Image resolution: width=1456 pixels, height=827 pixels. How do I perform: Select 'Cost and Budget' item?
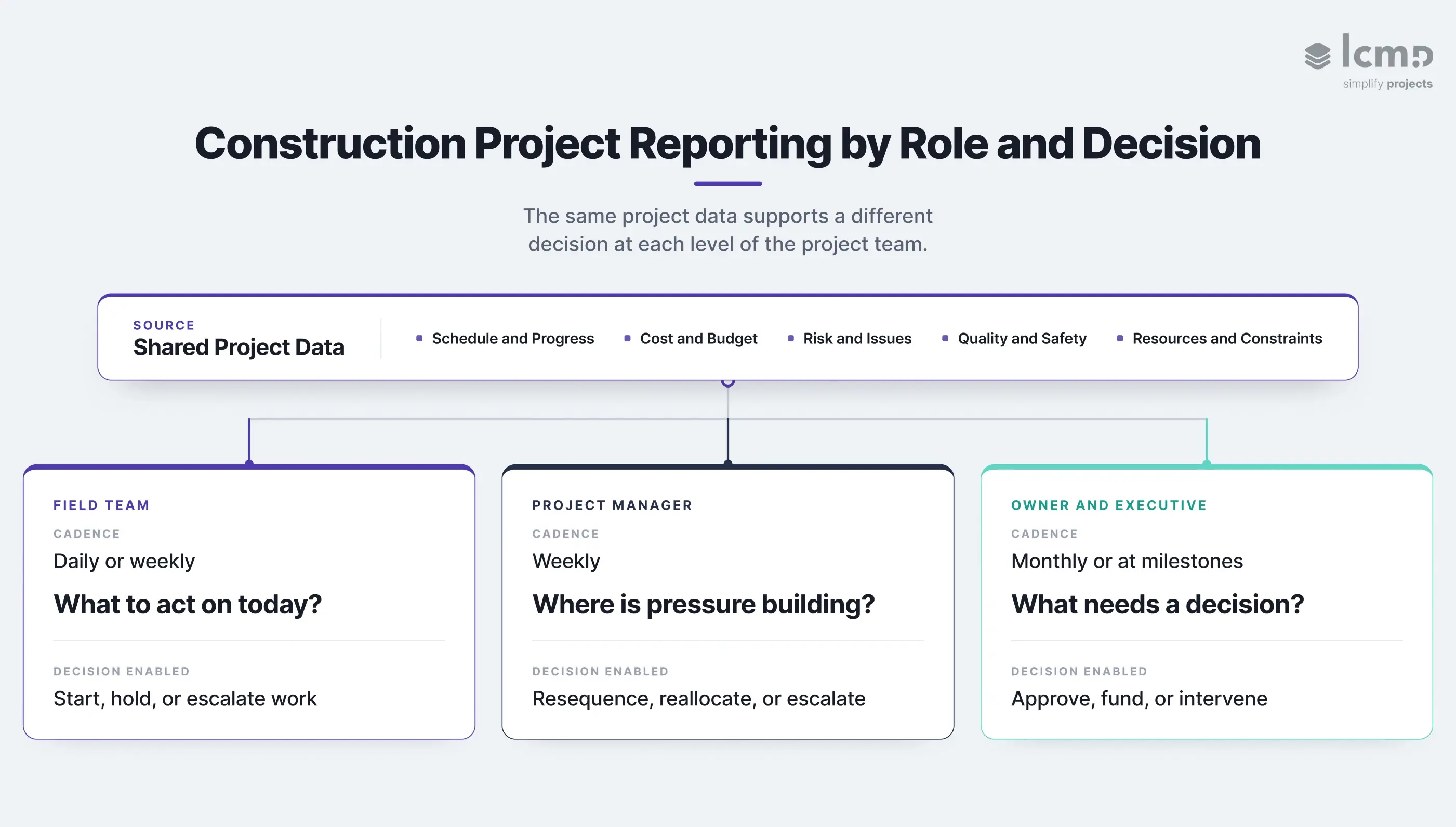[699, 339]
